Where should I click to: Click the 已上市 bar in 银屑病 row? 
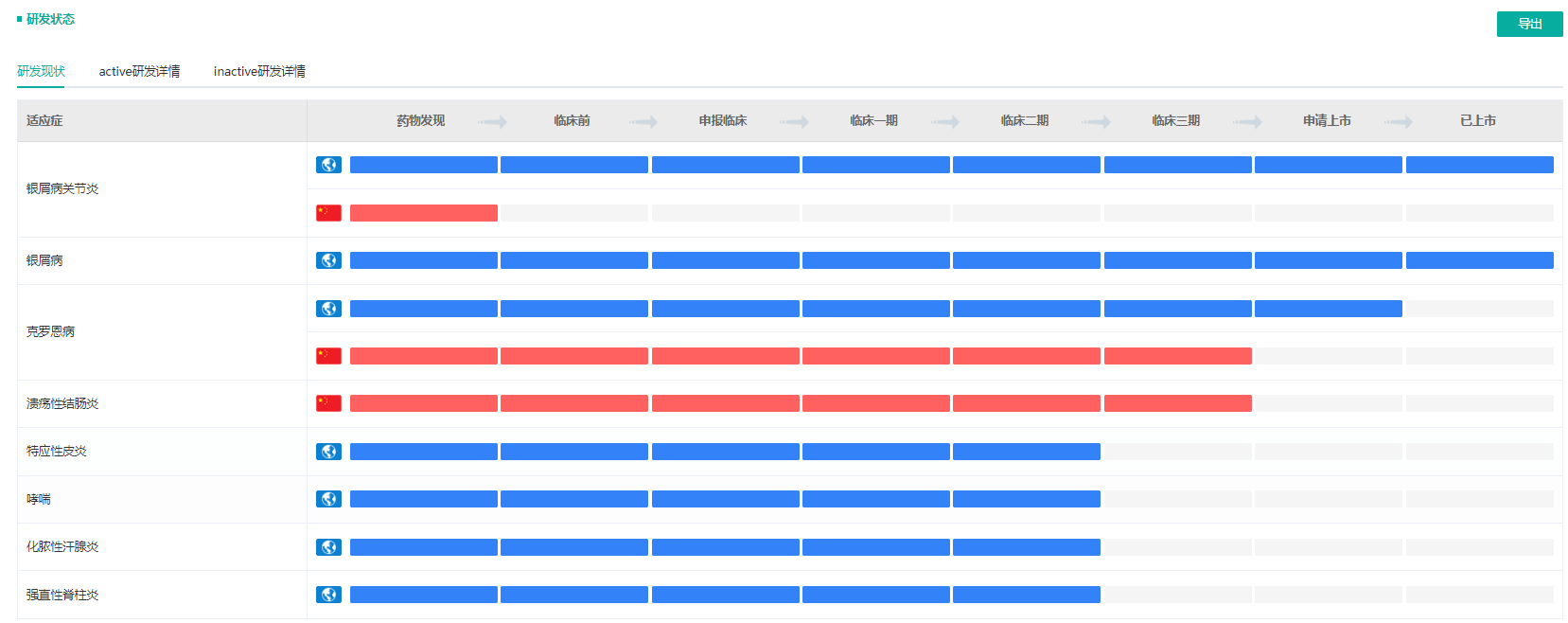pyautogui.click(x=1479, y=260)
